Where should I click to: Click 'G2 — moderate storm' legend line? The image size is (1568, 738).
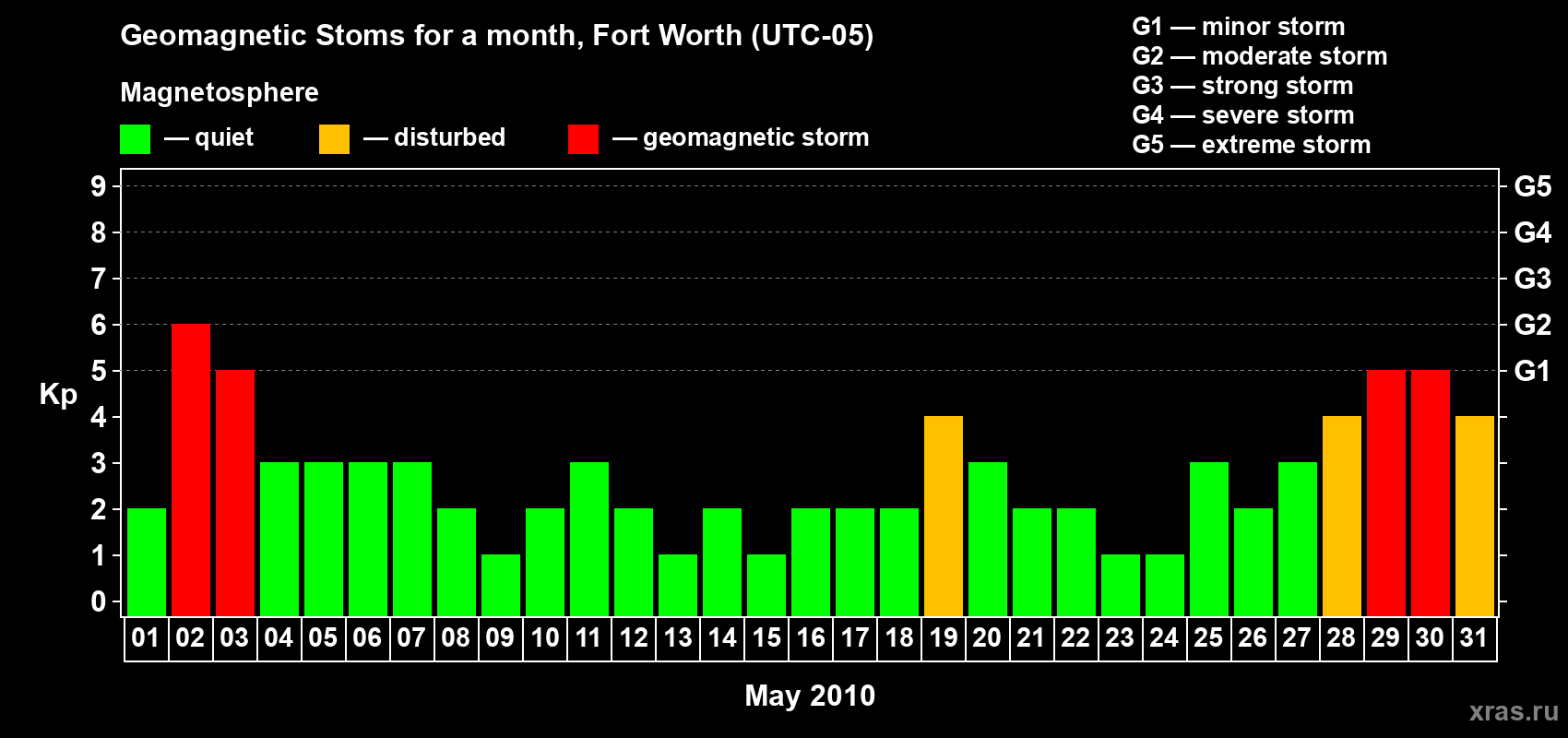[1259, 56]
